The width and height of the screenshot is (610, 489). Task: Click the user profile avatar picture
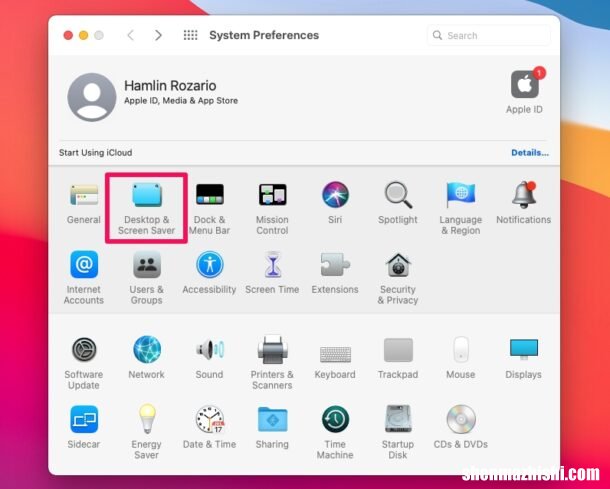[x=92, y=97]
